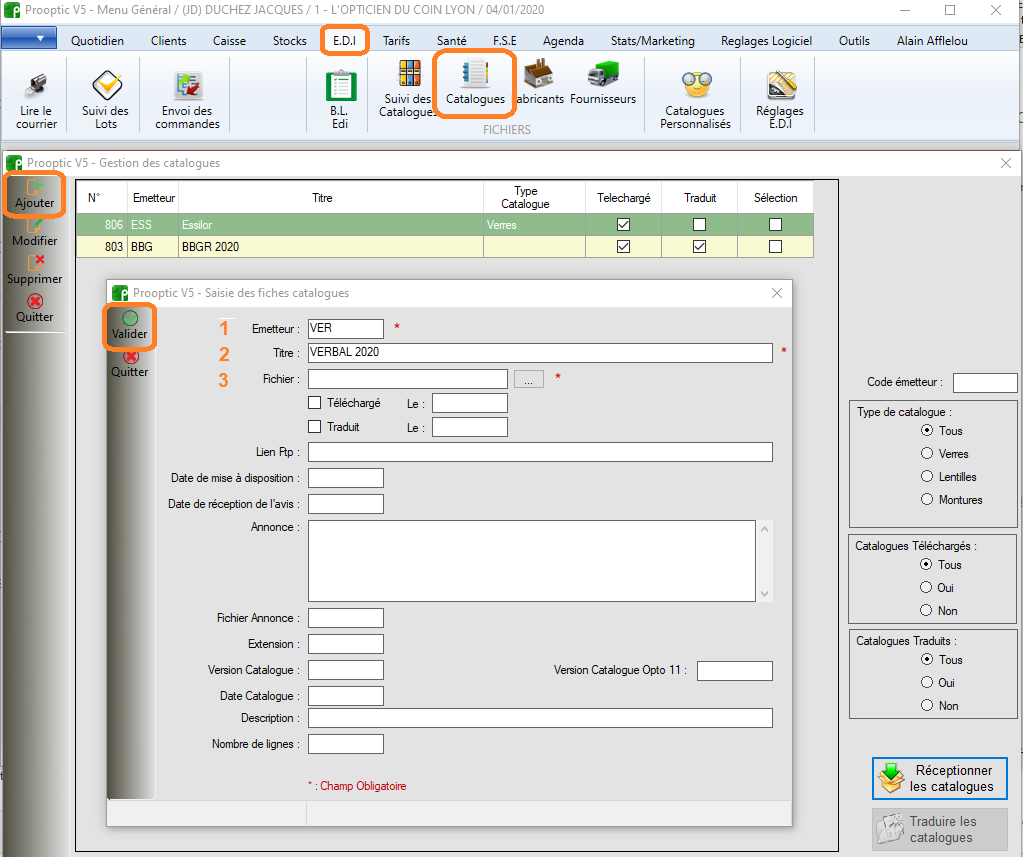Viewport: 1023px width, 857px height.
Task: Close the Saisie des fiches catalogues dialog
Action: (776, 293)
